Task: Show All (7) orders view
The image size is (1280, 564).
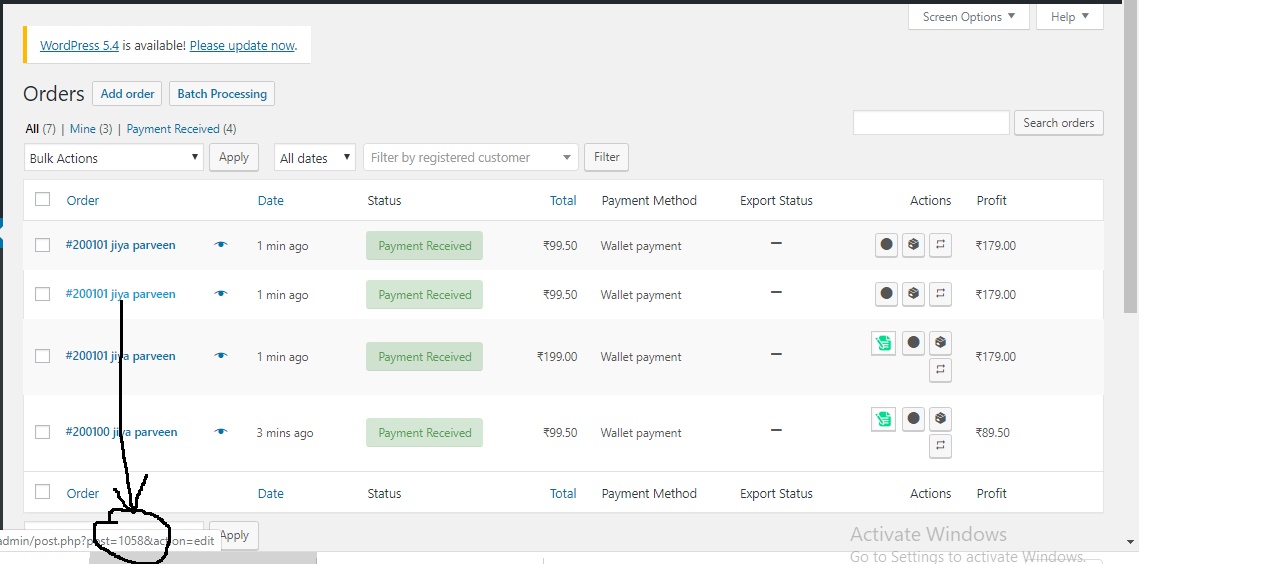Action: tap(40, 129)
